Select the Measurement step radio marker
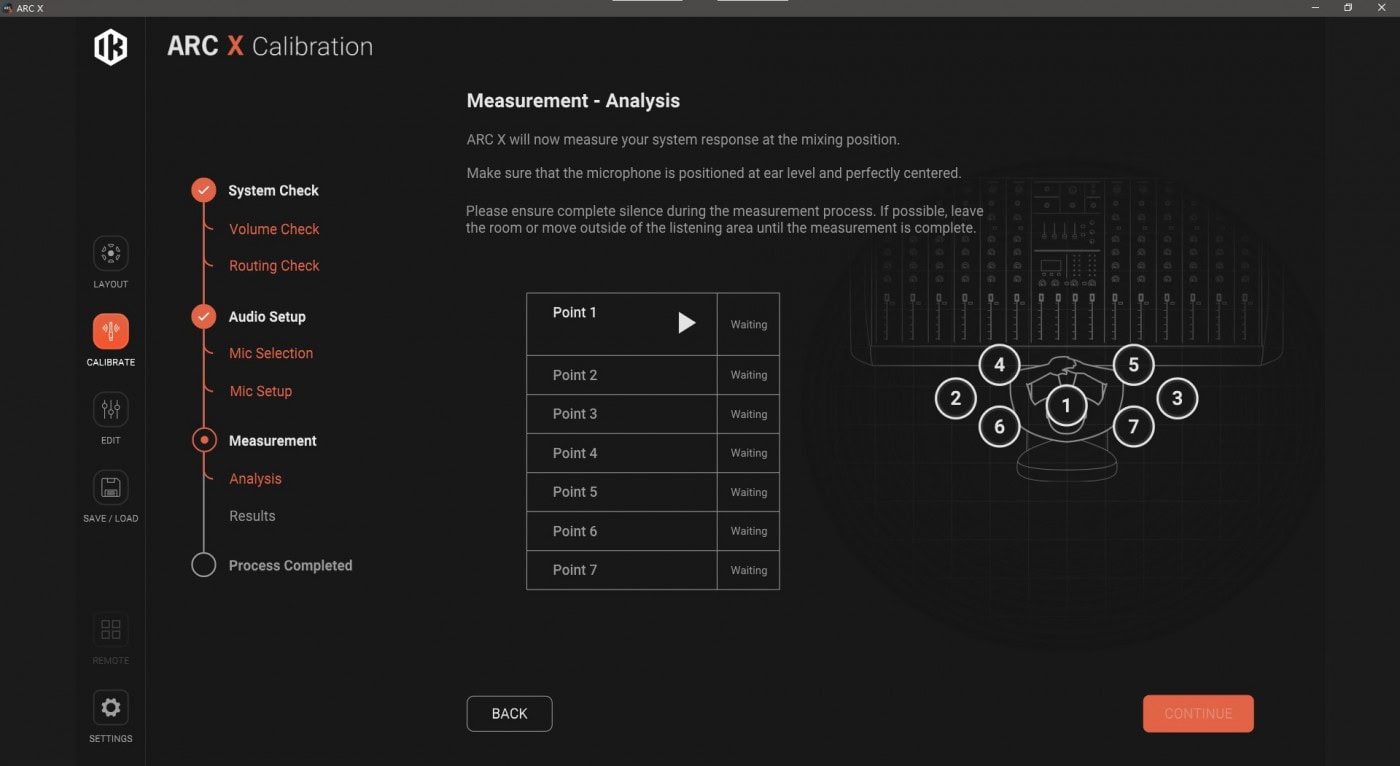Image resolution: width=1400 pixels, height=766 pixels. 204,440
